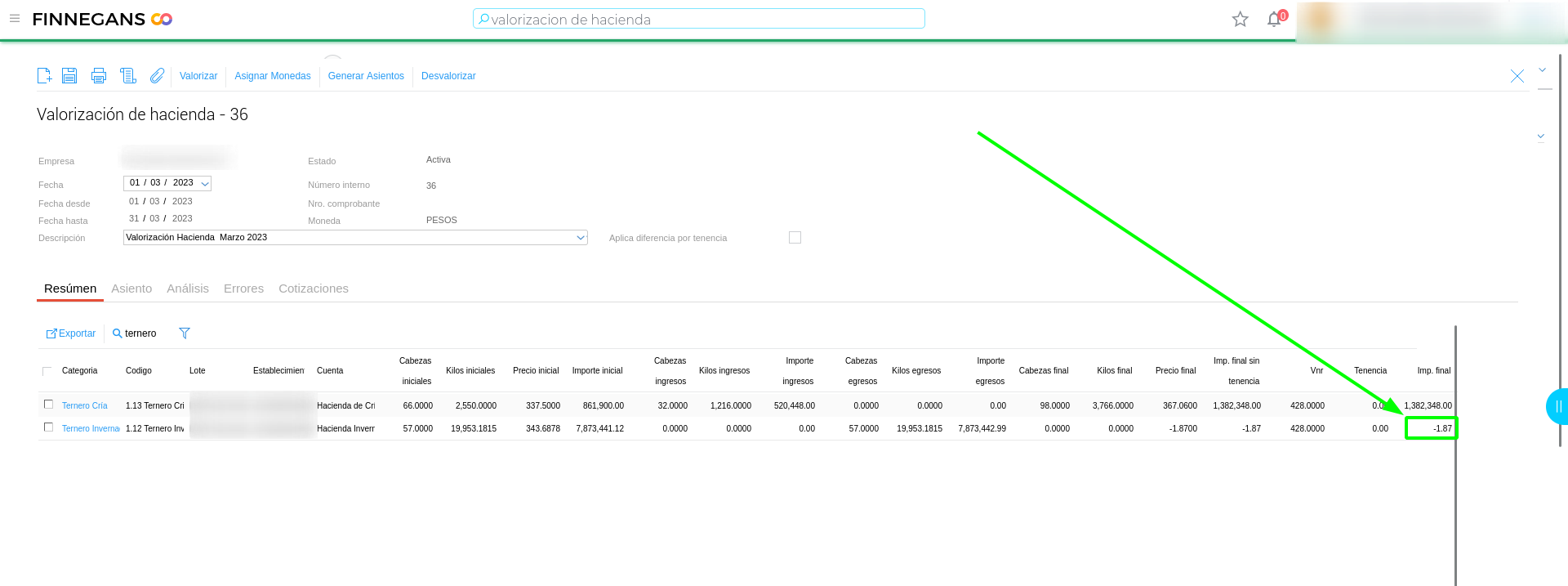Sort by the Kilos ingresos column header
Image resolution: width=1568 pixels, height=586 pixels.
click(x=724, y=371)
